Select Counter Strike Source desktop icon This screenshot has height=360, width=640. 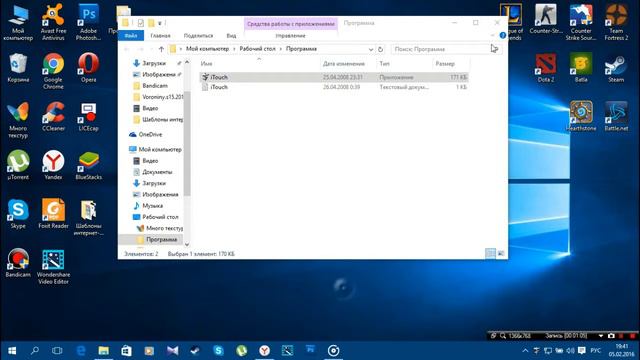point(581,22)
